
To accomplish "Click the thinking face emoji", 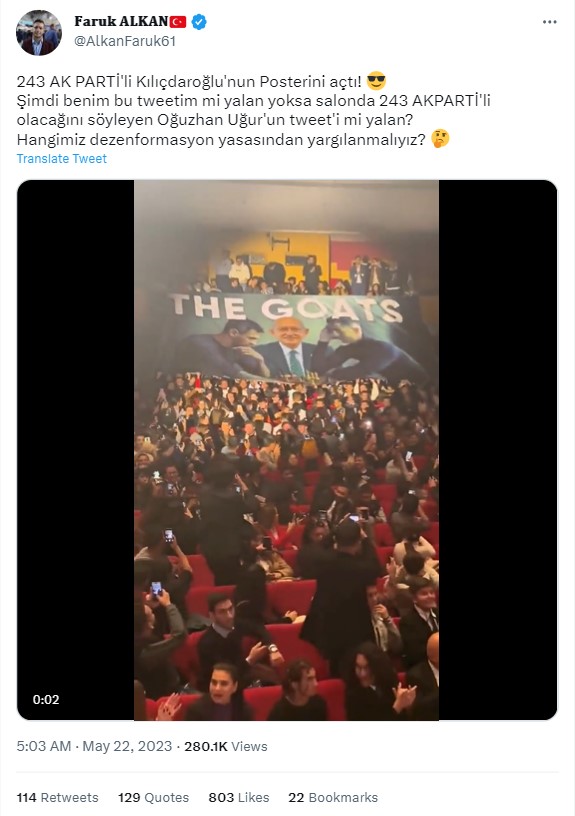I will pyautogui.click(x=440, y=139).
